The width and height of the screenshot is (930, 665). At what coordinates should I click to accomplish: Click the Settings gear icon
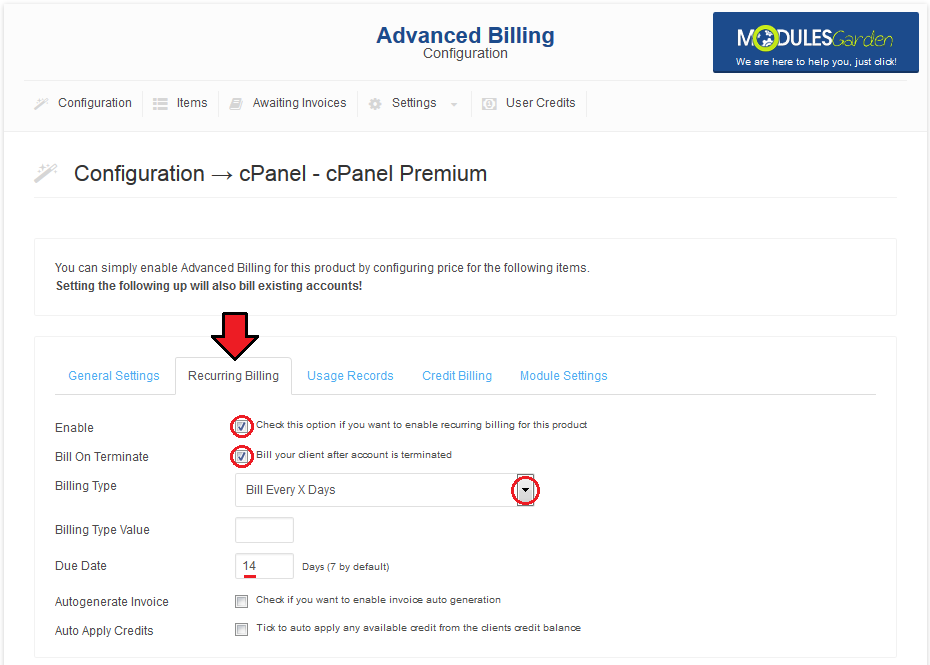coord(375,104)
